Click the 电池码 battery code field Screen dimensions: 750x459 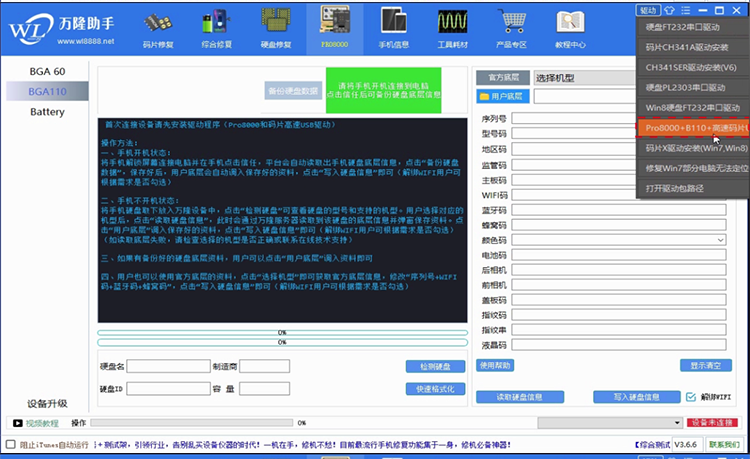(619, 255)
